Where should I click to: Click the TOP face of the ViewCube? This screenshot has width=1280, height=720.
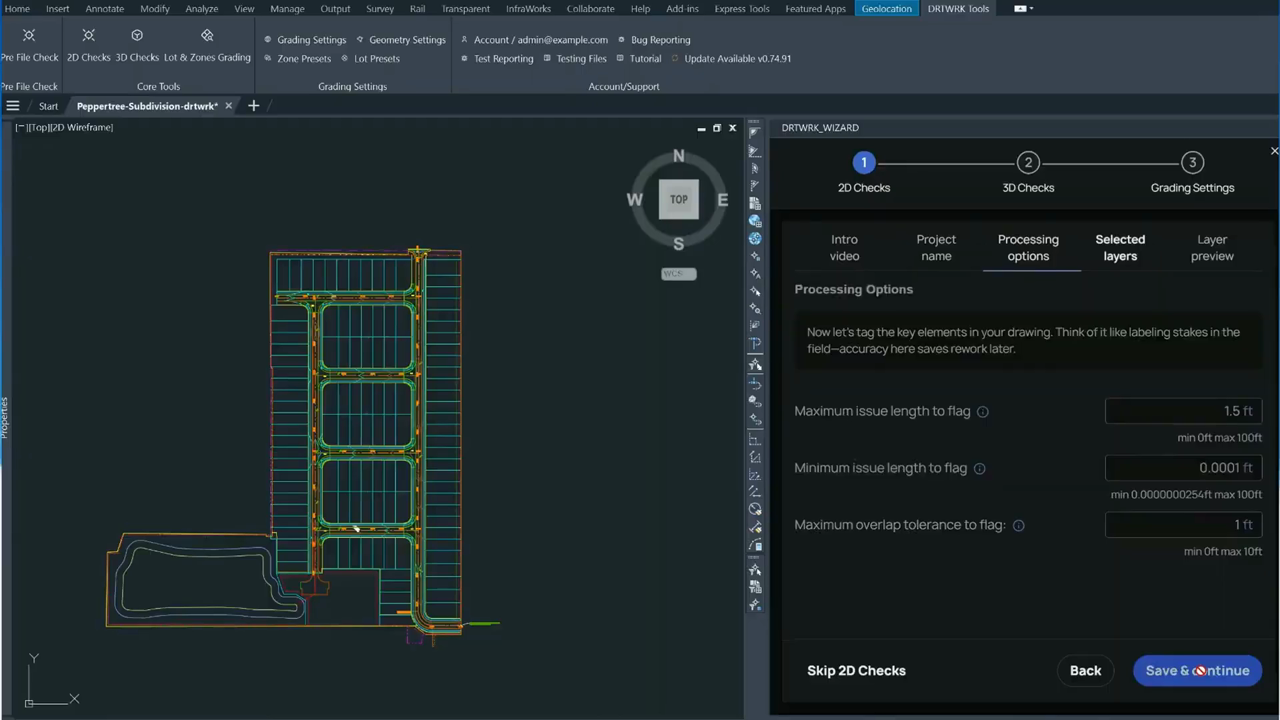(x=679, y=199)
